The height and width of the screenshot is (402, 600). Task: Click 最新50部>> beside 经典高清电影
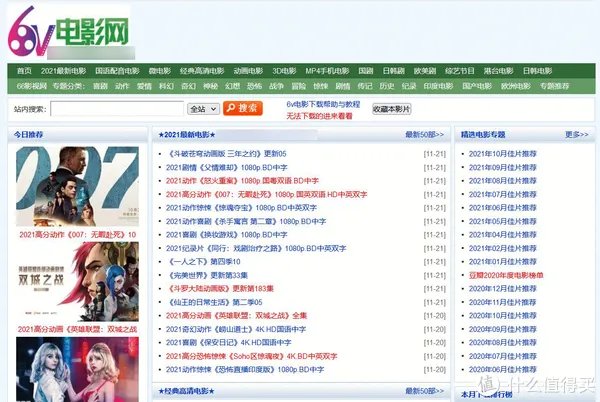click(425, 391)
